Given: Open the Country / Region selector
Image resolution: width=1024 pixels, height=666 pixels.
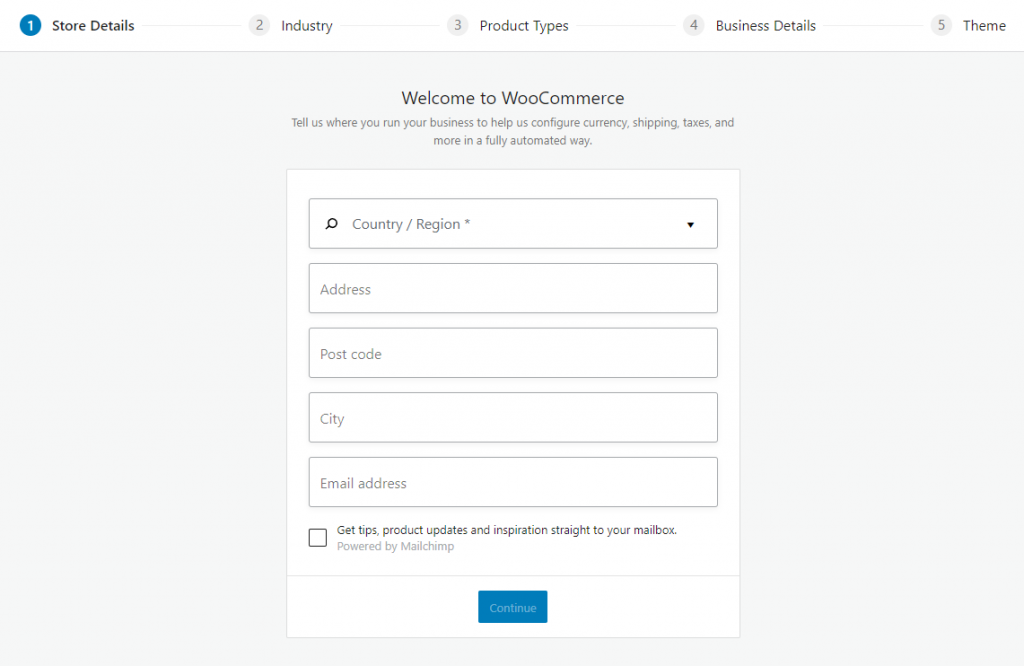Looking at the screenshot, I should pyautogui.click(x=512, y=224).
